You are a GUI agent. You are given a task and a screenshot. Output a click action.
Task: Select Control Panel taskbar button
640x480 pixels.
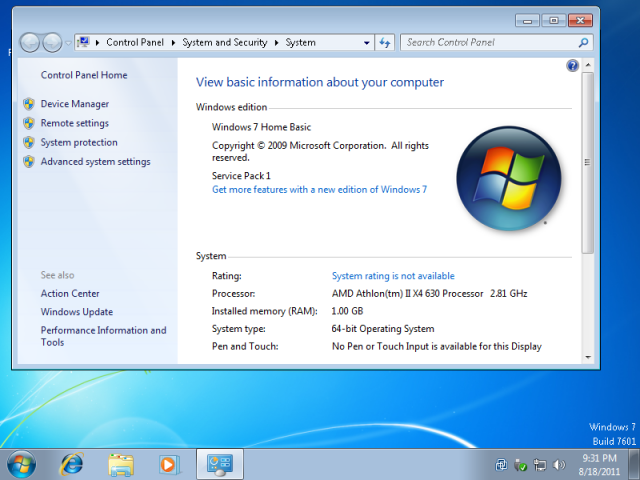[220, 464]
